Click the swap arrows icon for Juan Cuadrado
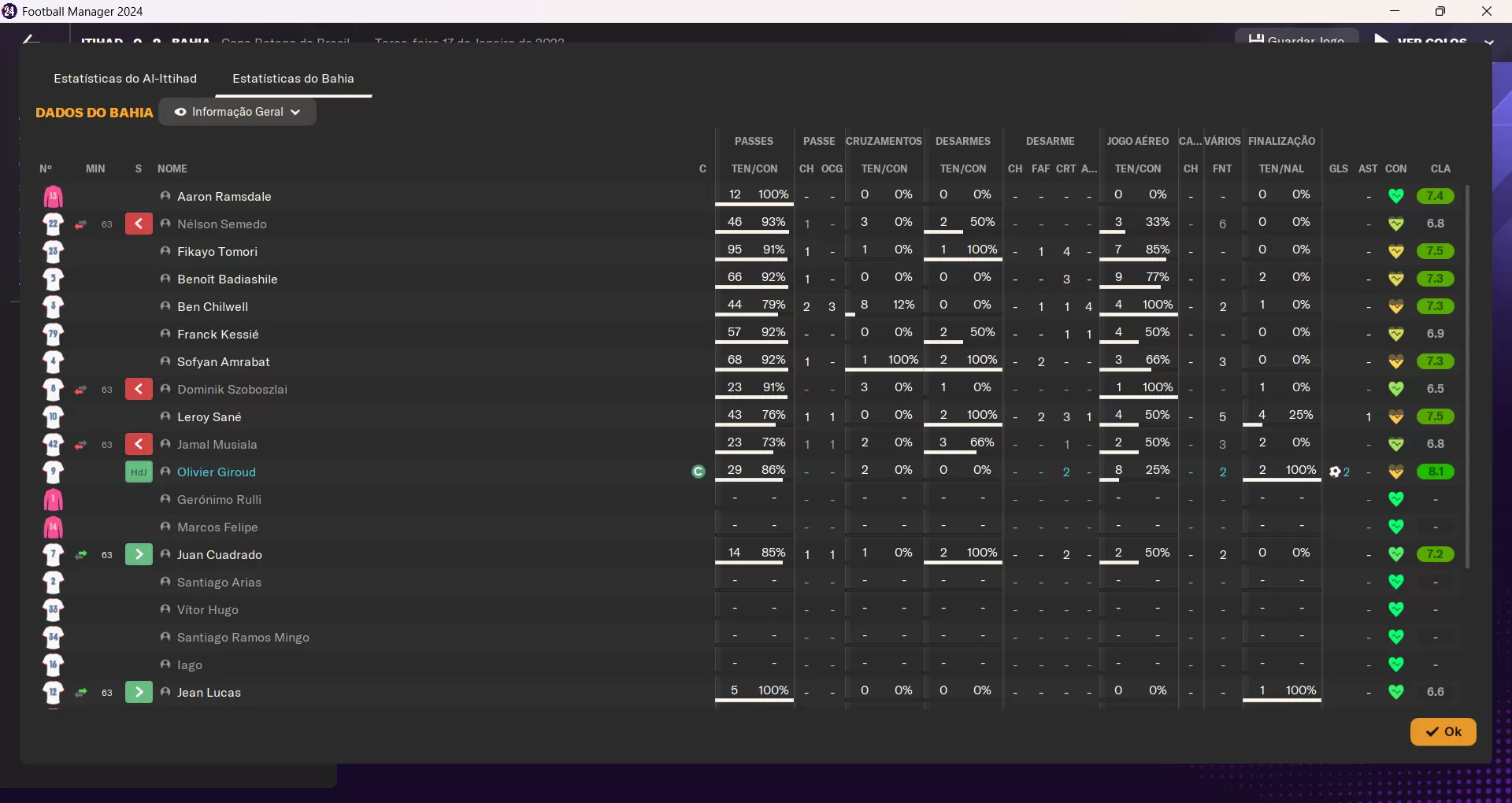This screenshot has width=1512, height=803. (x=81, y=555)
